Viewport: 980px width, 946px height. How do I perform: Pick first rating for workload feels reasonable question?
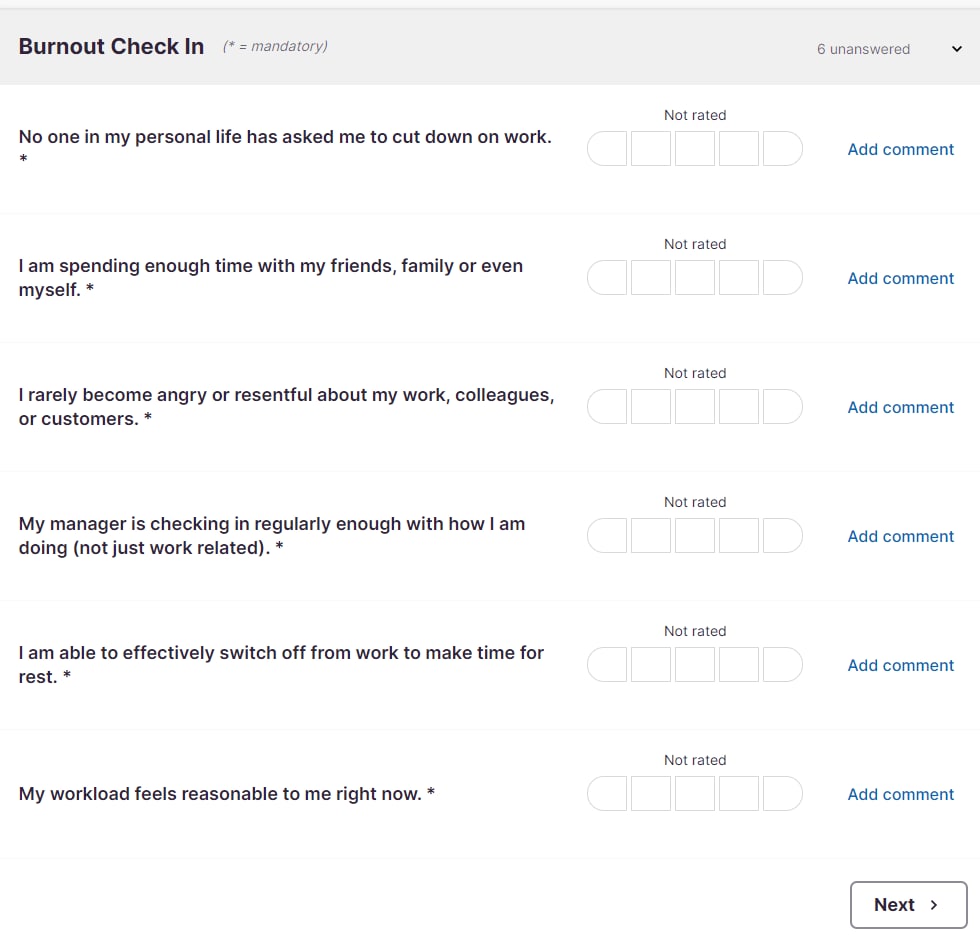607,794
